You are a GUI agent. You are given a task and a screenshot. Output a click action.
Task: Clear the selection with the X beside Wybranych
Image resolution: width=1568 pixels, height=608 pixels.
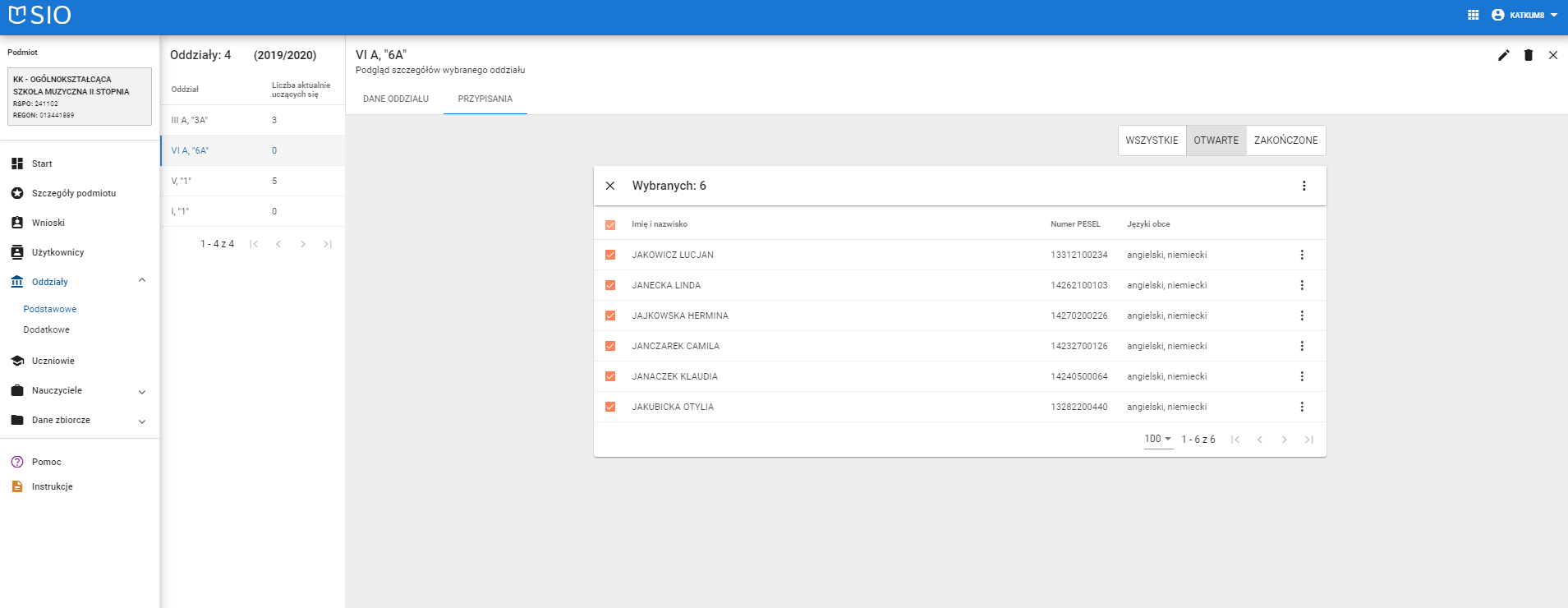click(610, 186)
